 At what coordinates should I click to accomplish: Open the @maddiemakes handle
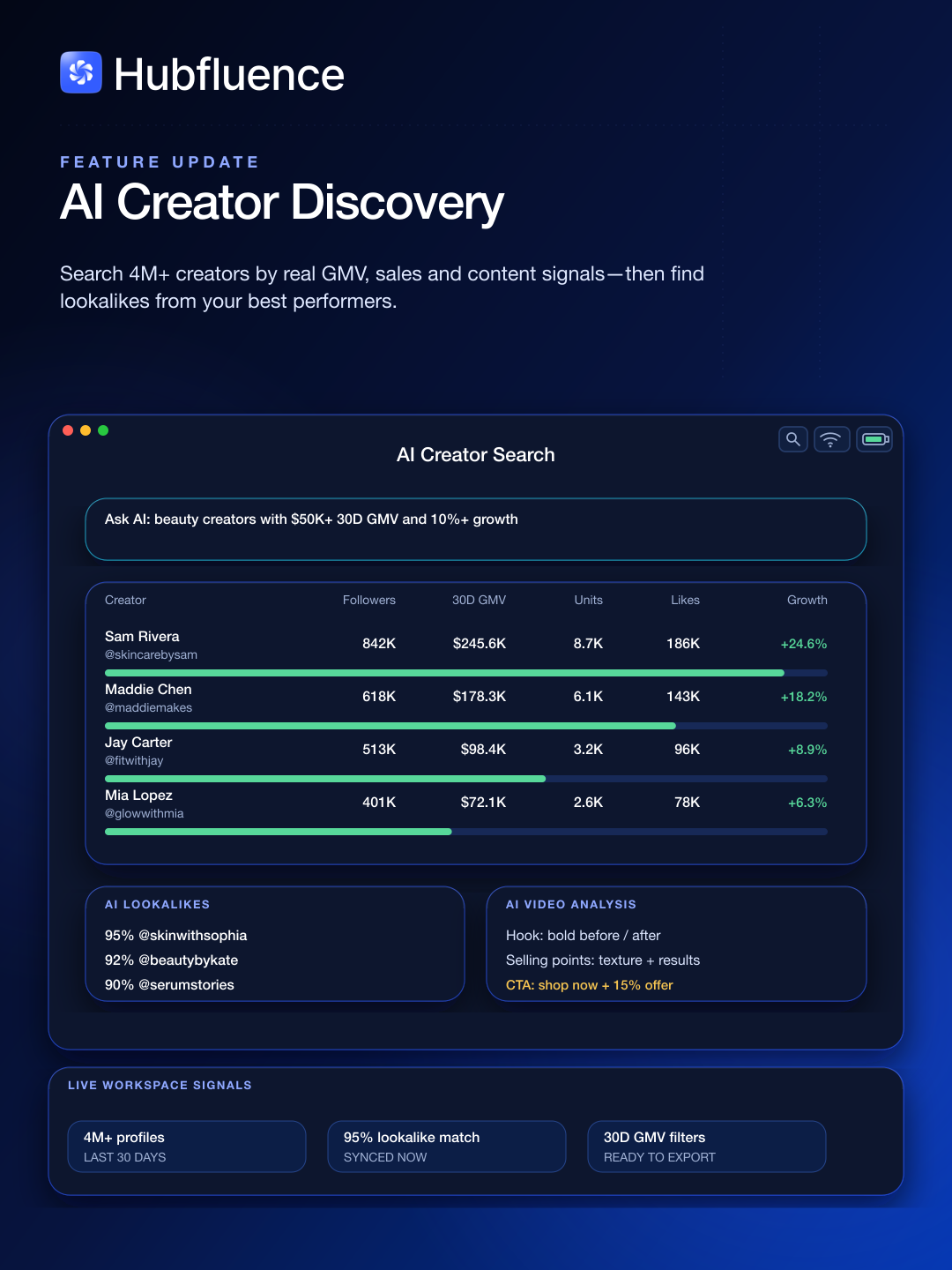point(148,707)
